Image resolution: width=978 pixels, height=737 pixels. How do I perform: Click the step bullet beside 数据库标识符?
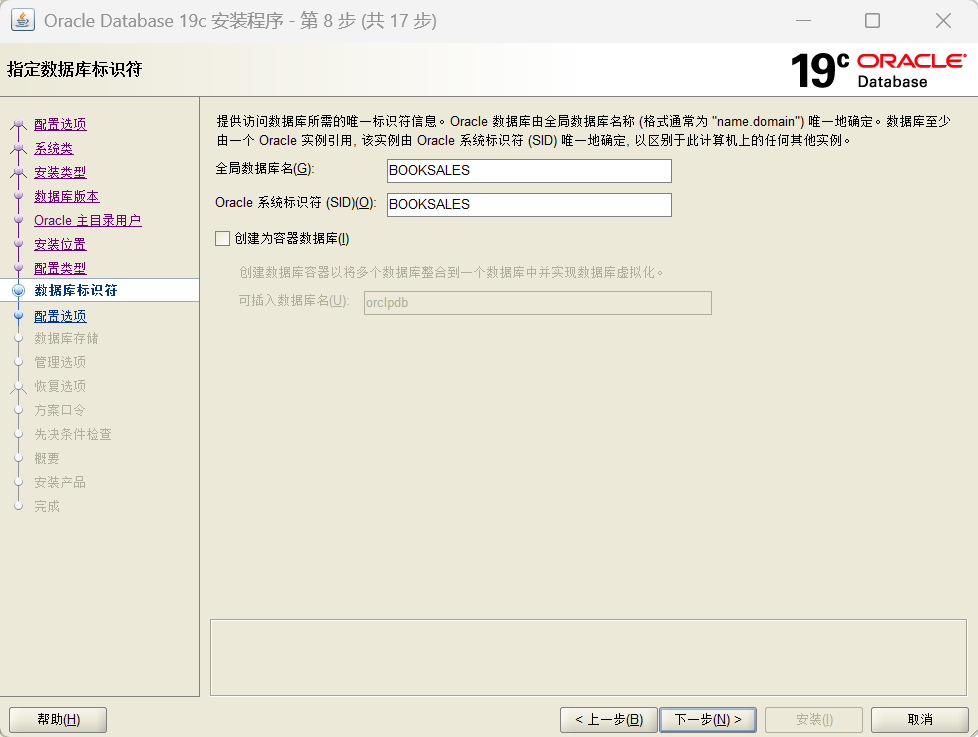[x=19, y=291]
